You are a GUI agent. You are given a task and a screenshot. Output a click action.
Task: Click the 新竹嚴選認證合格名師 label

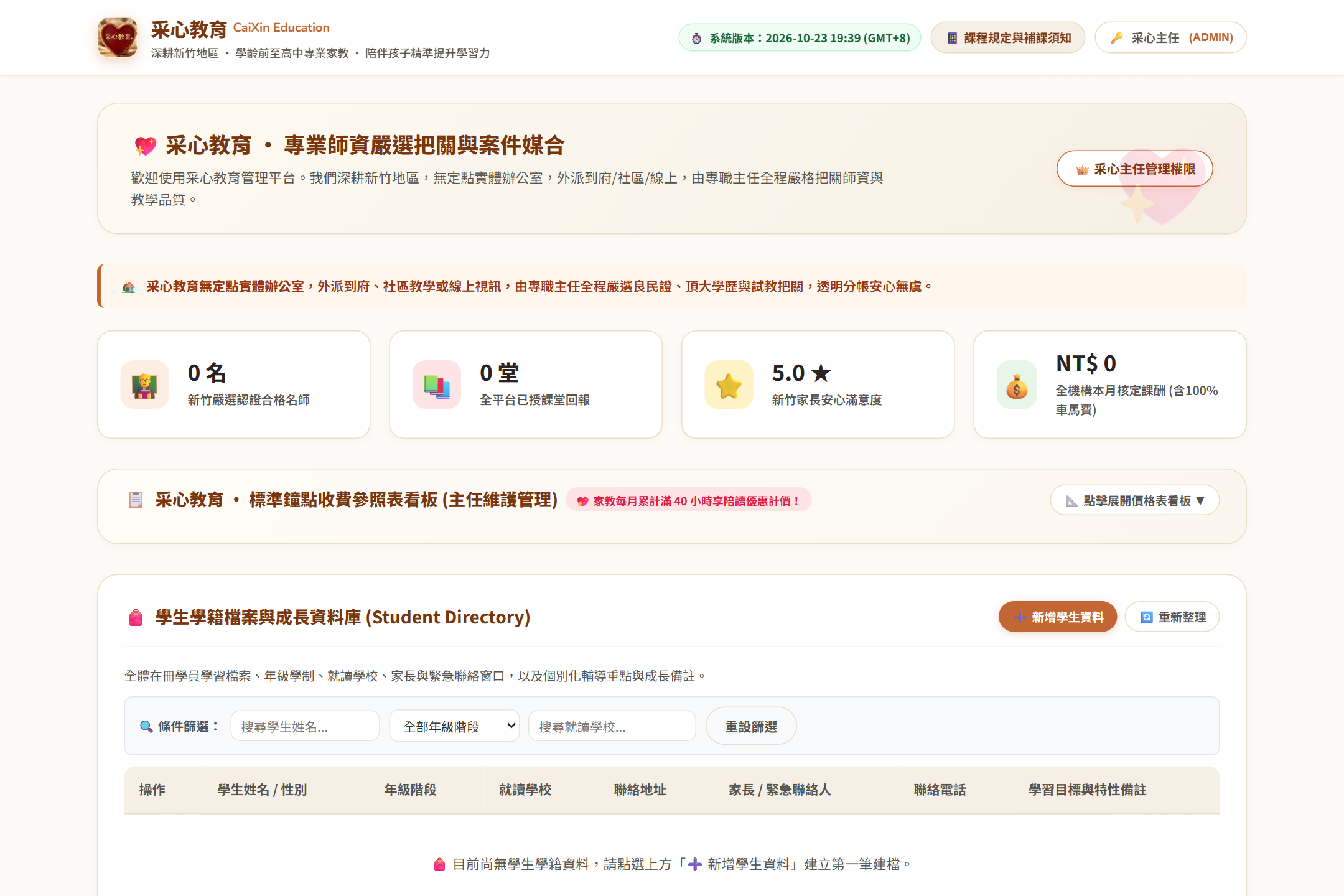click(x=249, y=400)
